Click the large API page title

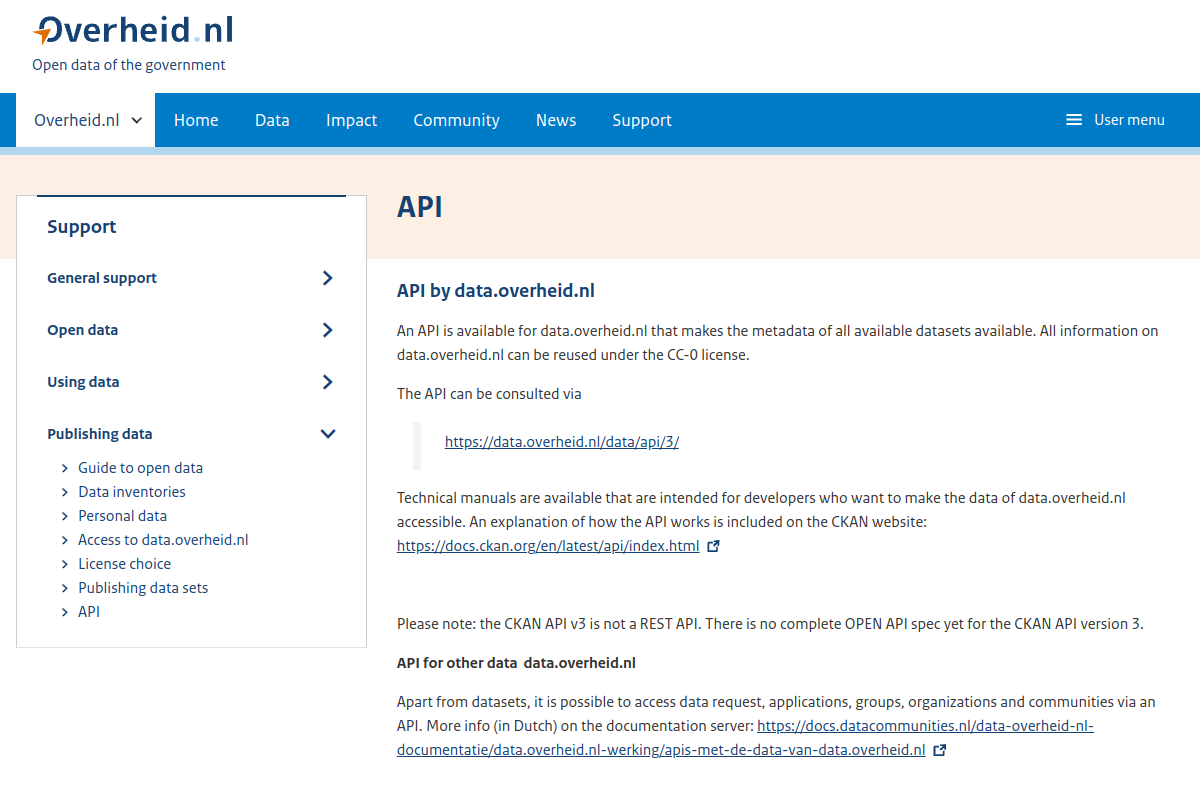(420, 207)
